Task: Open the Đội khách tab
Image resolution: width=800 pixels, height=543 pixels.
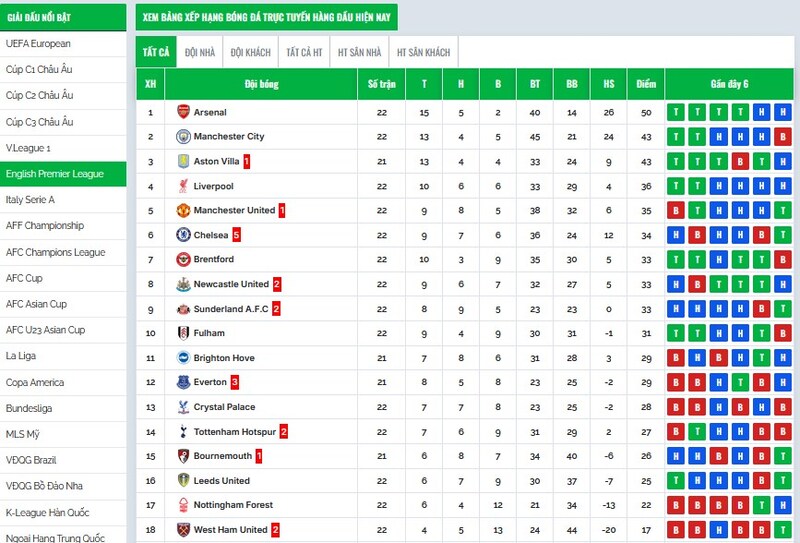Action: click(250, 52)
